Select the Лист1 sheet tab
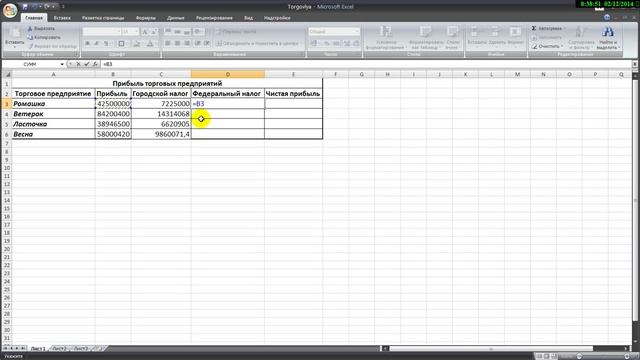Image resolution: width=640 pixels, height=360 pixels. [x=38, y=349]
